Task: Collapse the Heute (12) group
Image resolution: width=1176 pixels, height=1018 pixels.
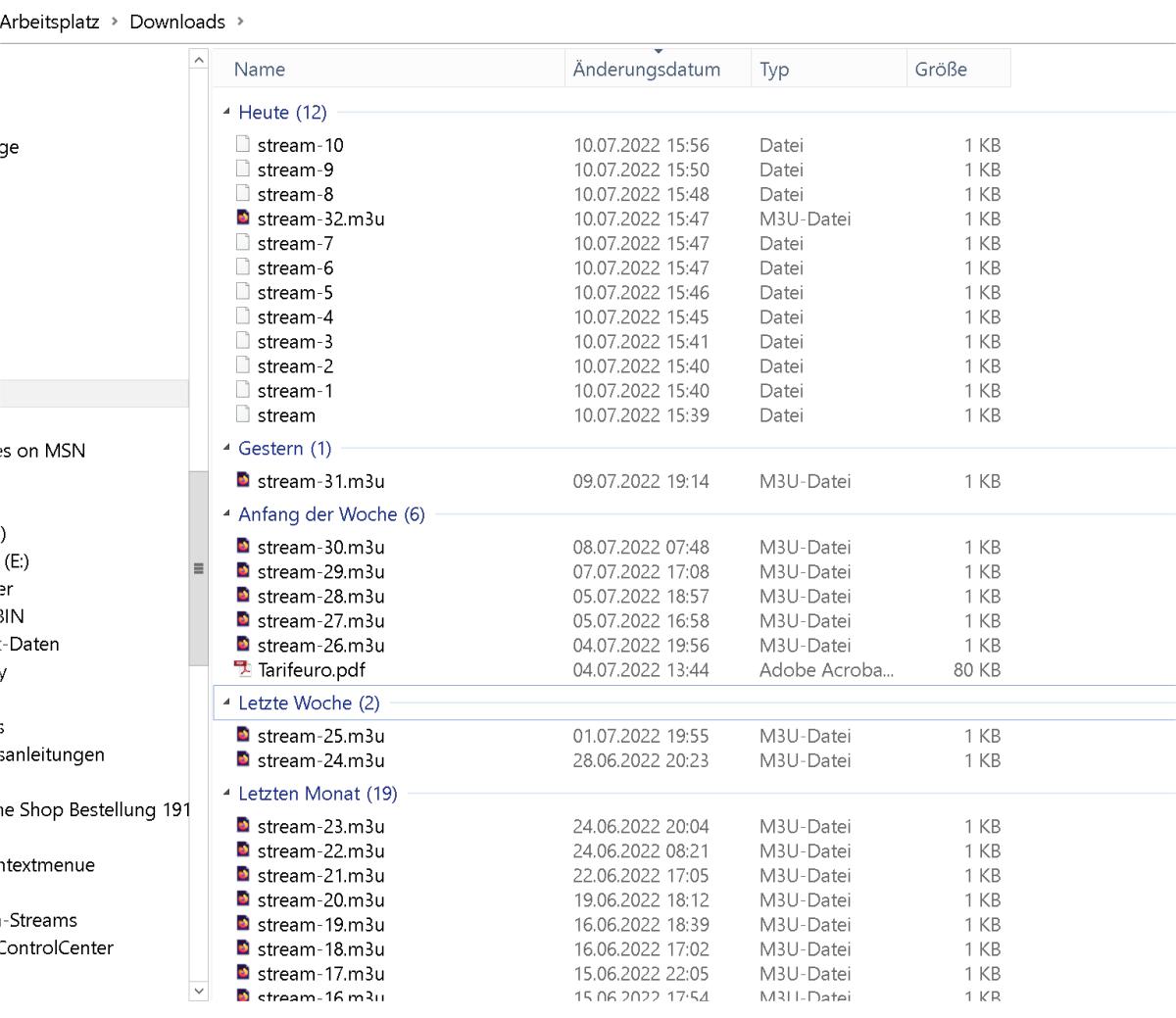Action: [226, 112]
